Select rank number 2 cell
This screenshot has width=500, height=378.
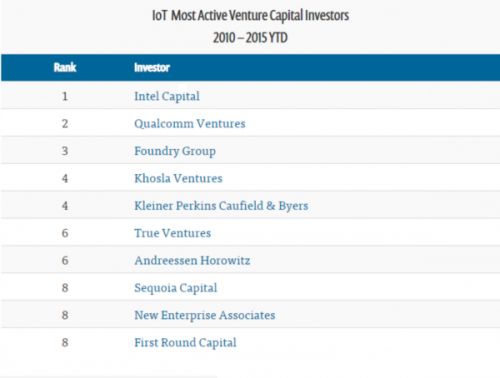pyautogui.click(x=65, y=124)
